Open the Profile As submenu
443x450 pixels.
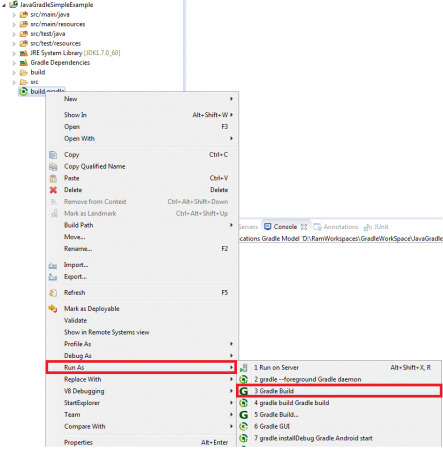tap(142, 344)
